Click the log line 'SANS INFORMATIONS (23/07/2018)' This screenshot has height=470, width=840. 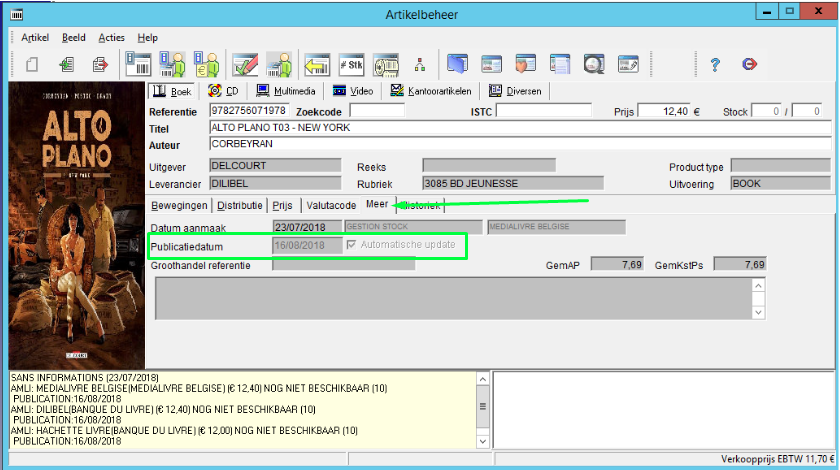pos(85,377)
